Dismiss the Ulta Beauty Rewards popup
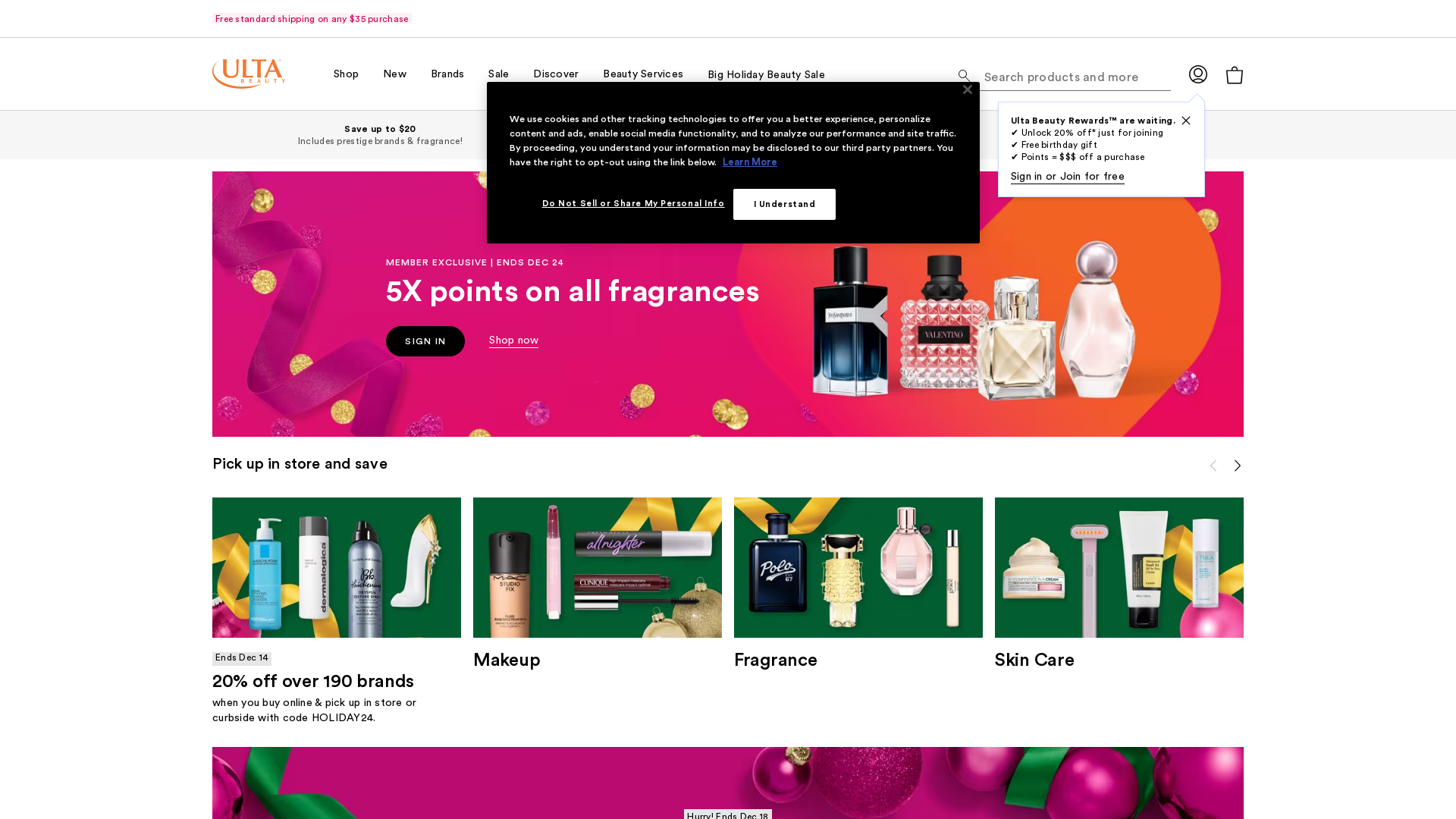 [1186, 121]
